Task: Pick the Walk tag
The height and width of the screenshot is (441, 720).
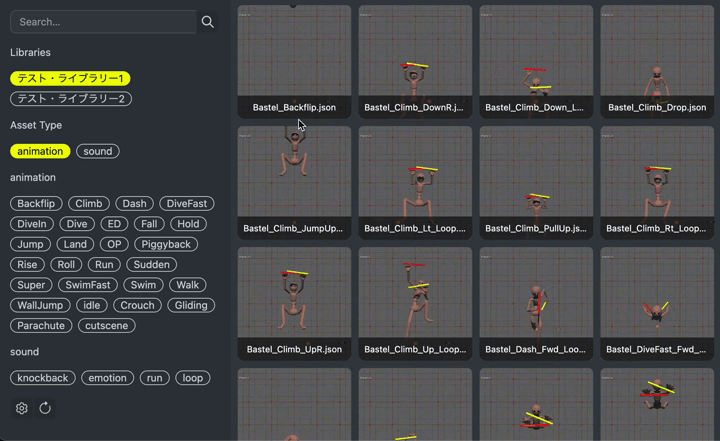Action: click(x=187, y=285)
